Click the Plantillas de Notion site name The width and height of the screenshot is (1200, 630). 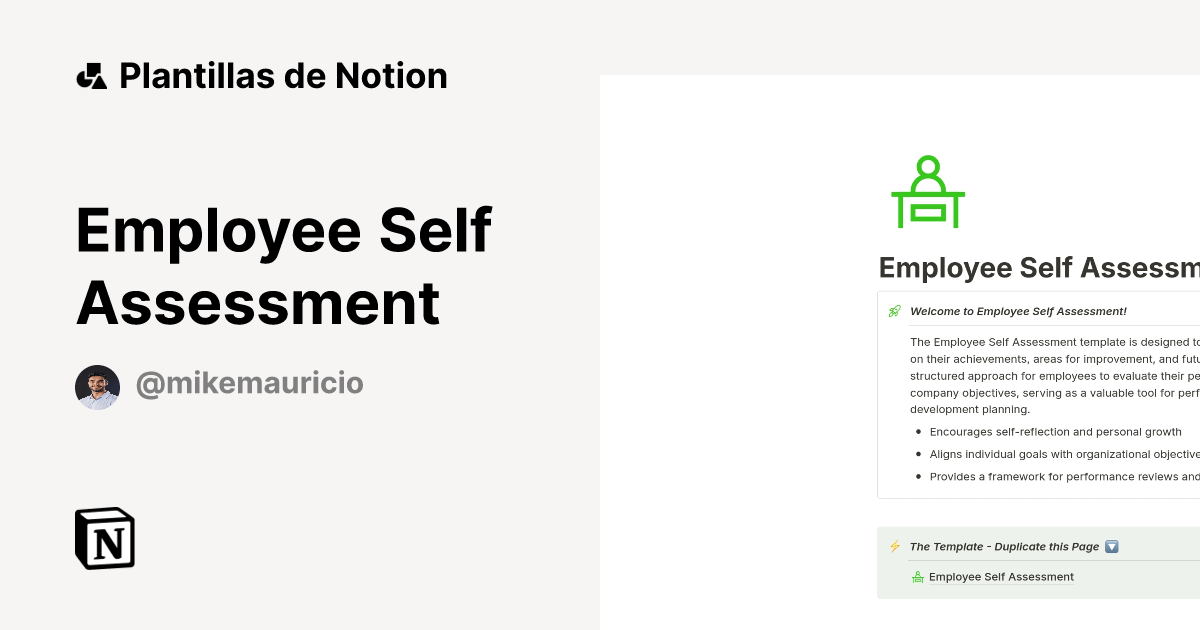point(283,75)
